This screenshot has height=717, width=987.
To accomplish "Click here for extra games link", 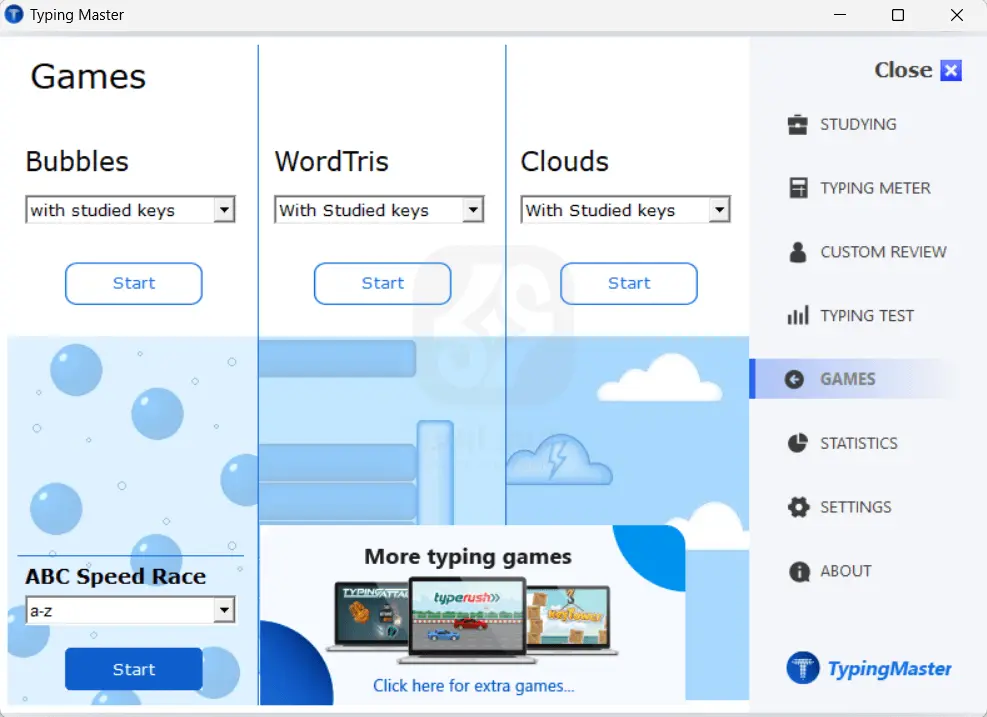I will tap(468, 686).
